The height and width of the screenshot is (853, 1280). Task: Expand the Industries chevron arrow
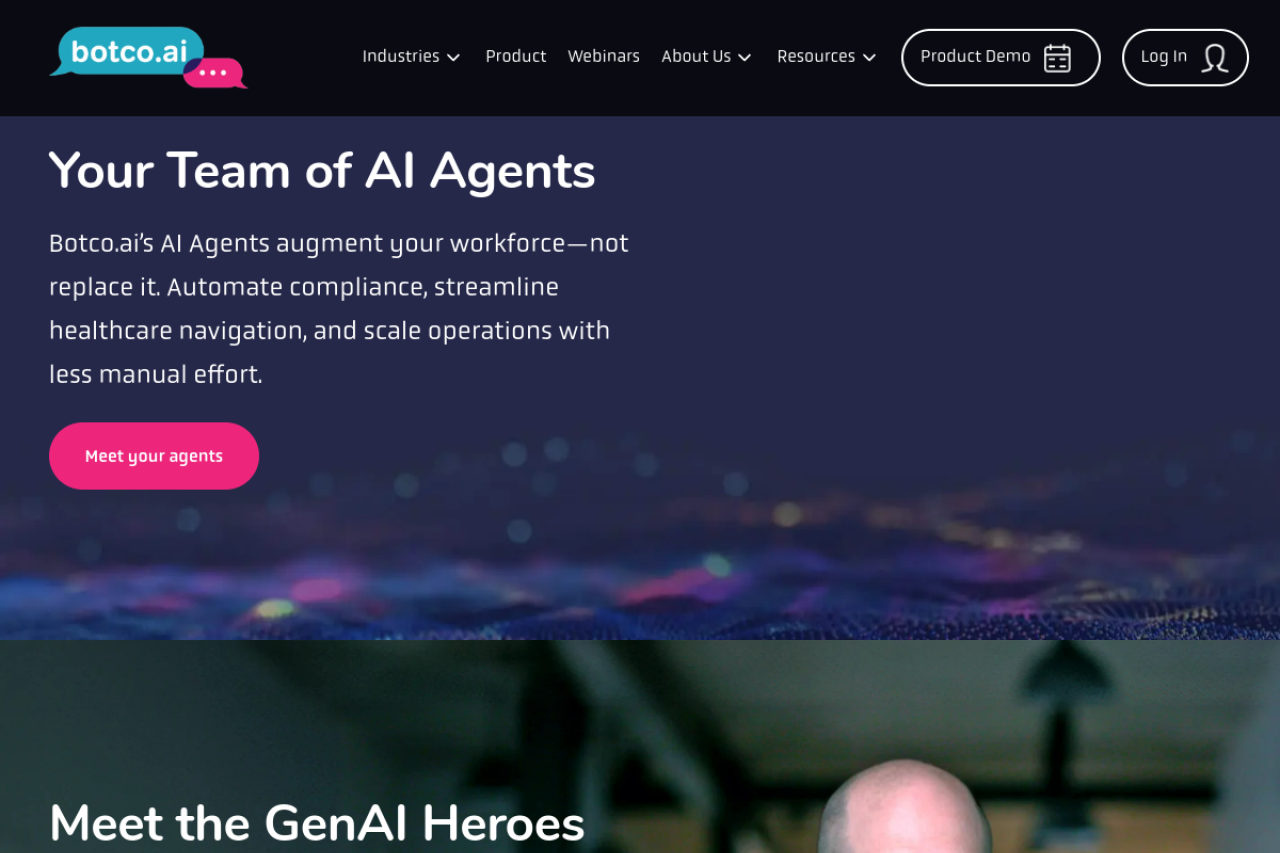point(453,58)
